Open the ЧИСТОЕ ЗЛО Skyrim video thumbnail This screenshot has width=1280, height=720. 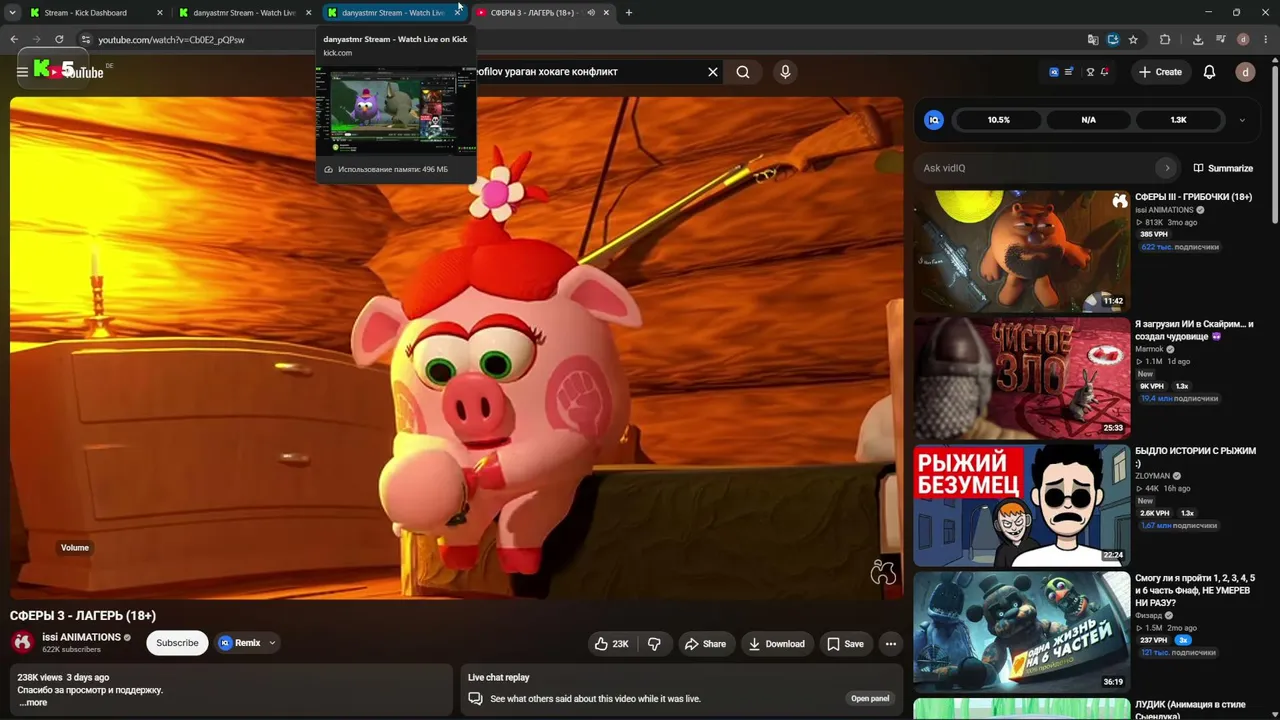(1021, 379)
